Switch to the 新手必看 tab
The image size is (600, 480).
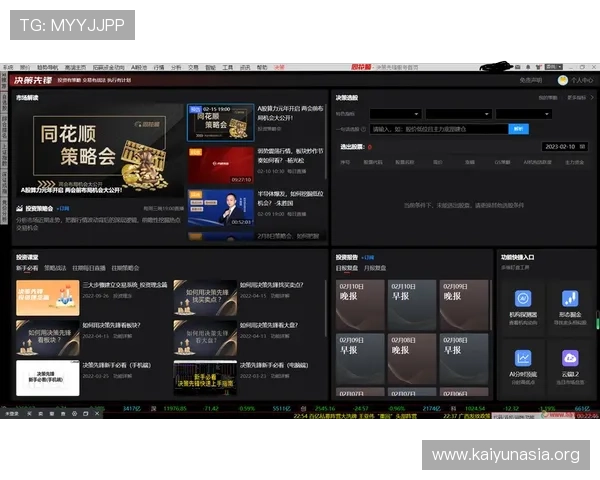[27, 268]
